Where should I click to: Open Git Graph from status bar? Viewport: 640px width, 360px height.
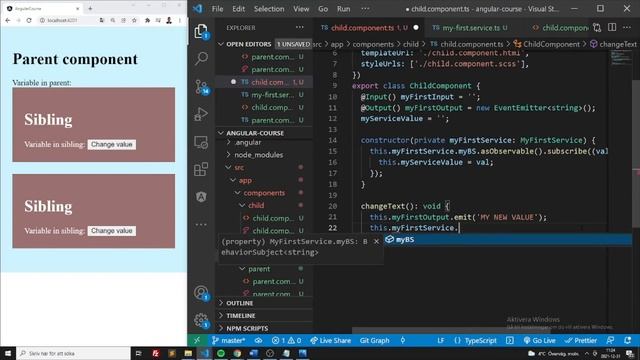pyautogui.click(x=374, y=340)
